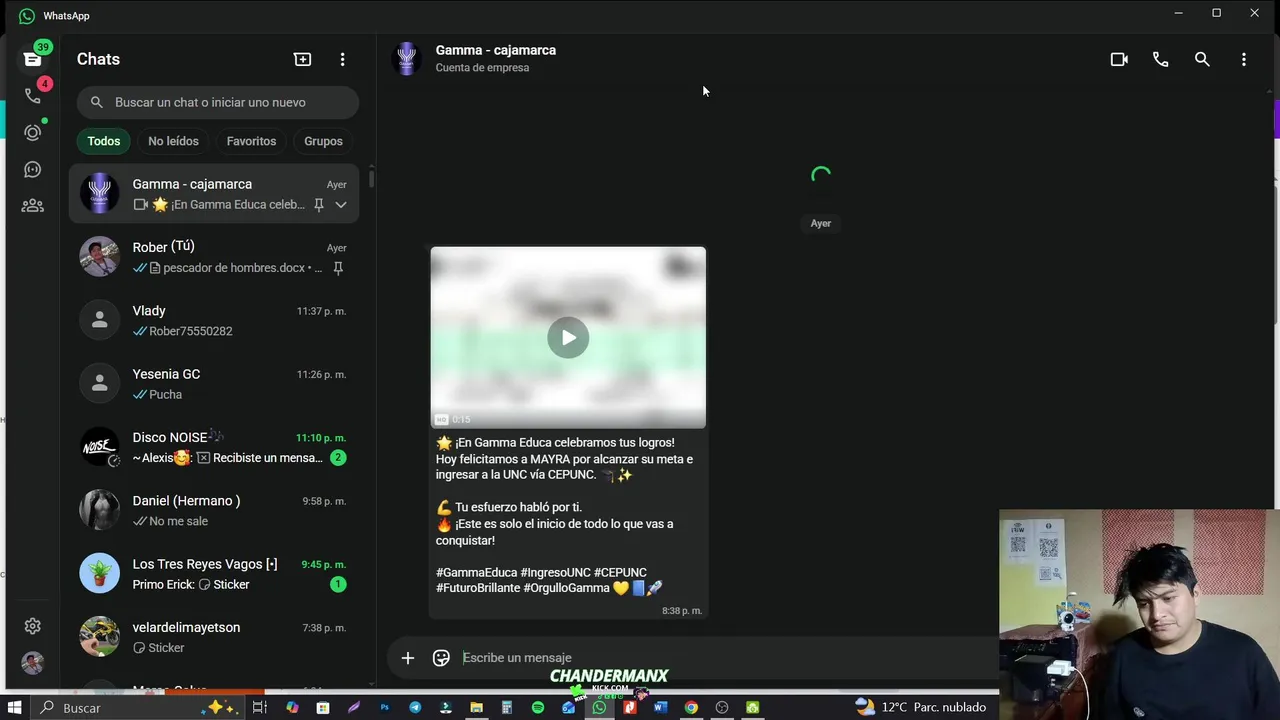The height and width of the screenshot is (720, 1280).
Task: Search within the conversation
Action: click(1202, 60)
